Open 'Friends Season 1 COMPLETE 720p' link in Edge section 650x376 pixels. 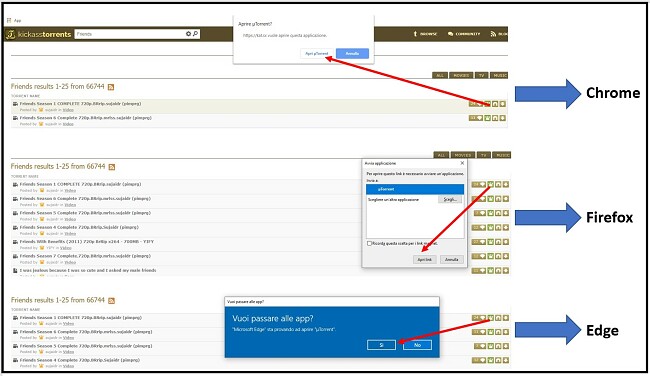(x=81, y=317)
